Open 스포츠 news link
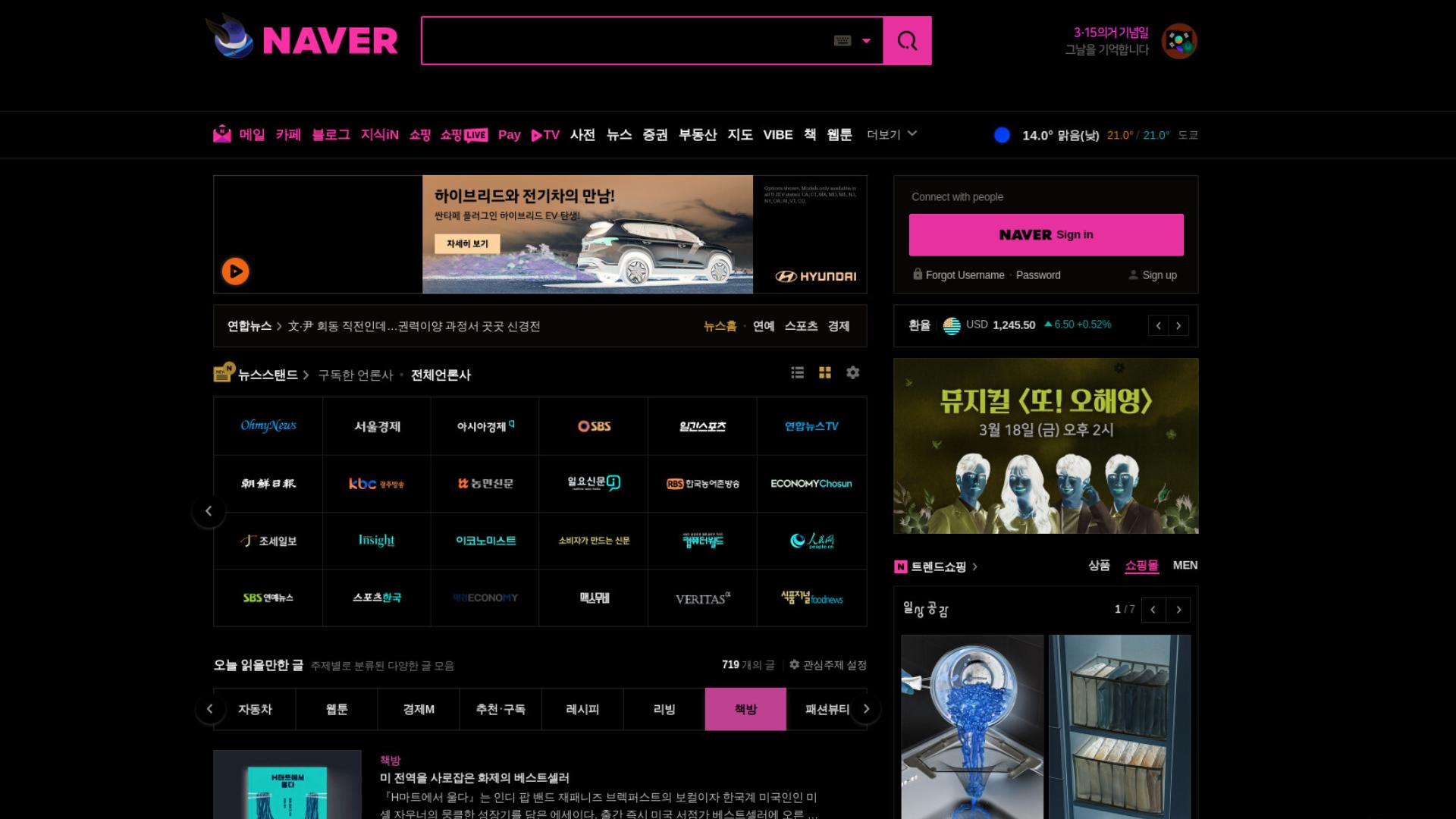Image resolution: width=1456 pixels, height=819 pixels. click(801, 326)
